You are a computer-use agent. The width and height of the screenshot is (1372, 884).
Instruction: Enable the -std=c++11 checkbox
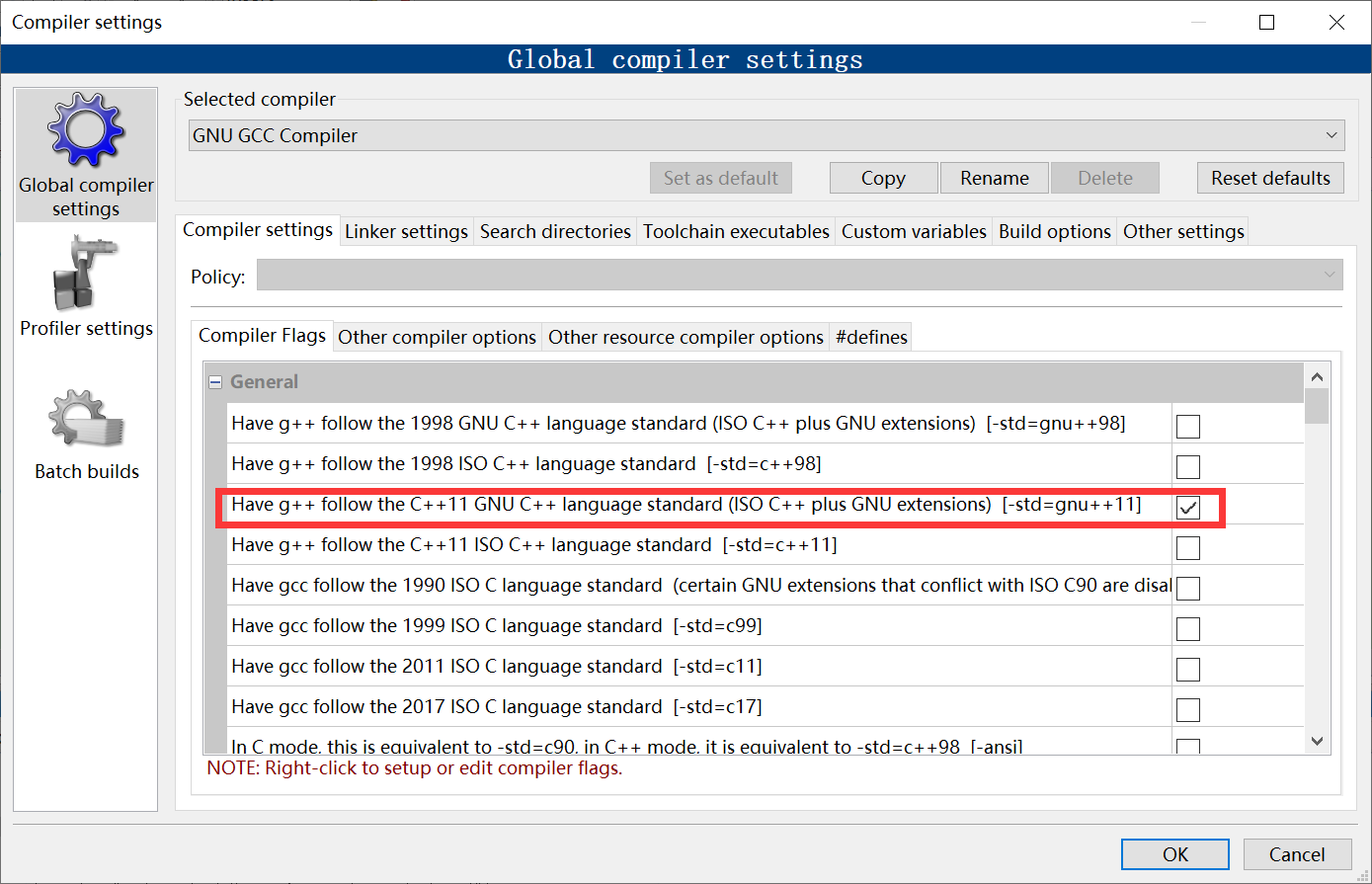1188,547
